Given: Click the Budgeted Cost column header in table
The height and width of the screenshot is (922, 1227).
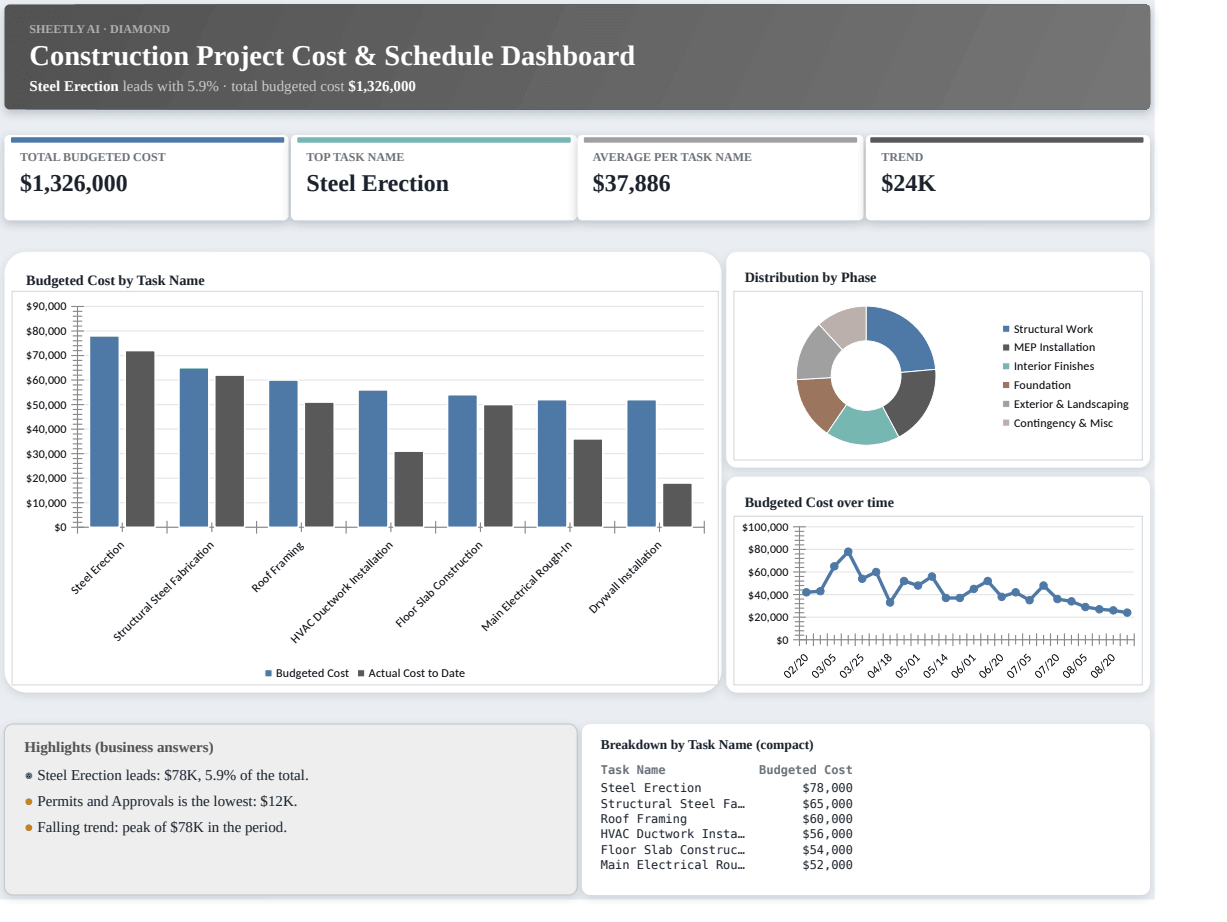Looking at the screenshot, I should 806,770.
